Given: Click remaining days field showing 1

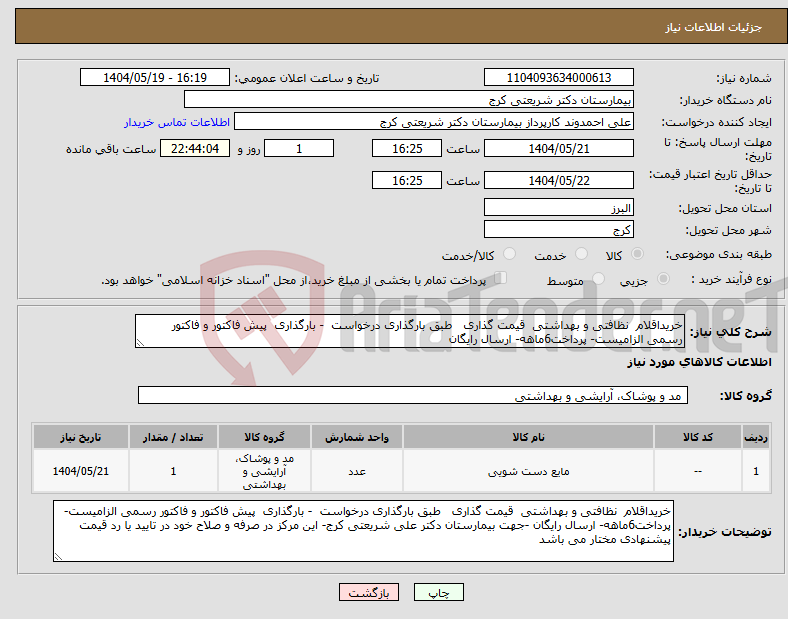Looking at the screenshot, I should (299, 148).
